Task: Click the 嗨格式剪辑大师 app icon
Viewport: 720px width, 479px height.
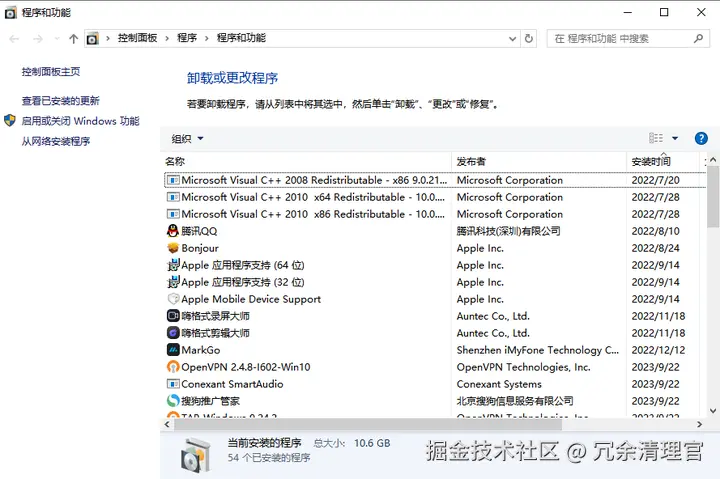Action: click(x=173, y=333)
